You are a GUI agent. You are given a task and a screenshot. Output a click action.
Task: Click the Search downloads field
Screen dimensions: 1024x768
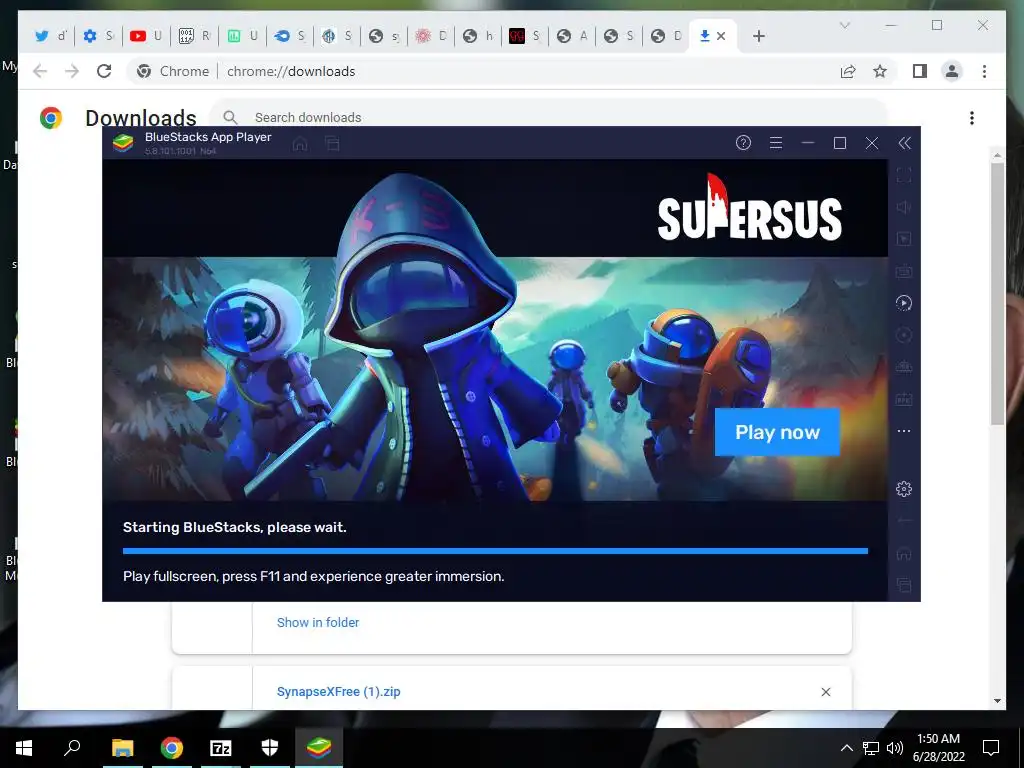coord(549,116)
